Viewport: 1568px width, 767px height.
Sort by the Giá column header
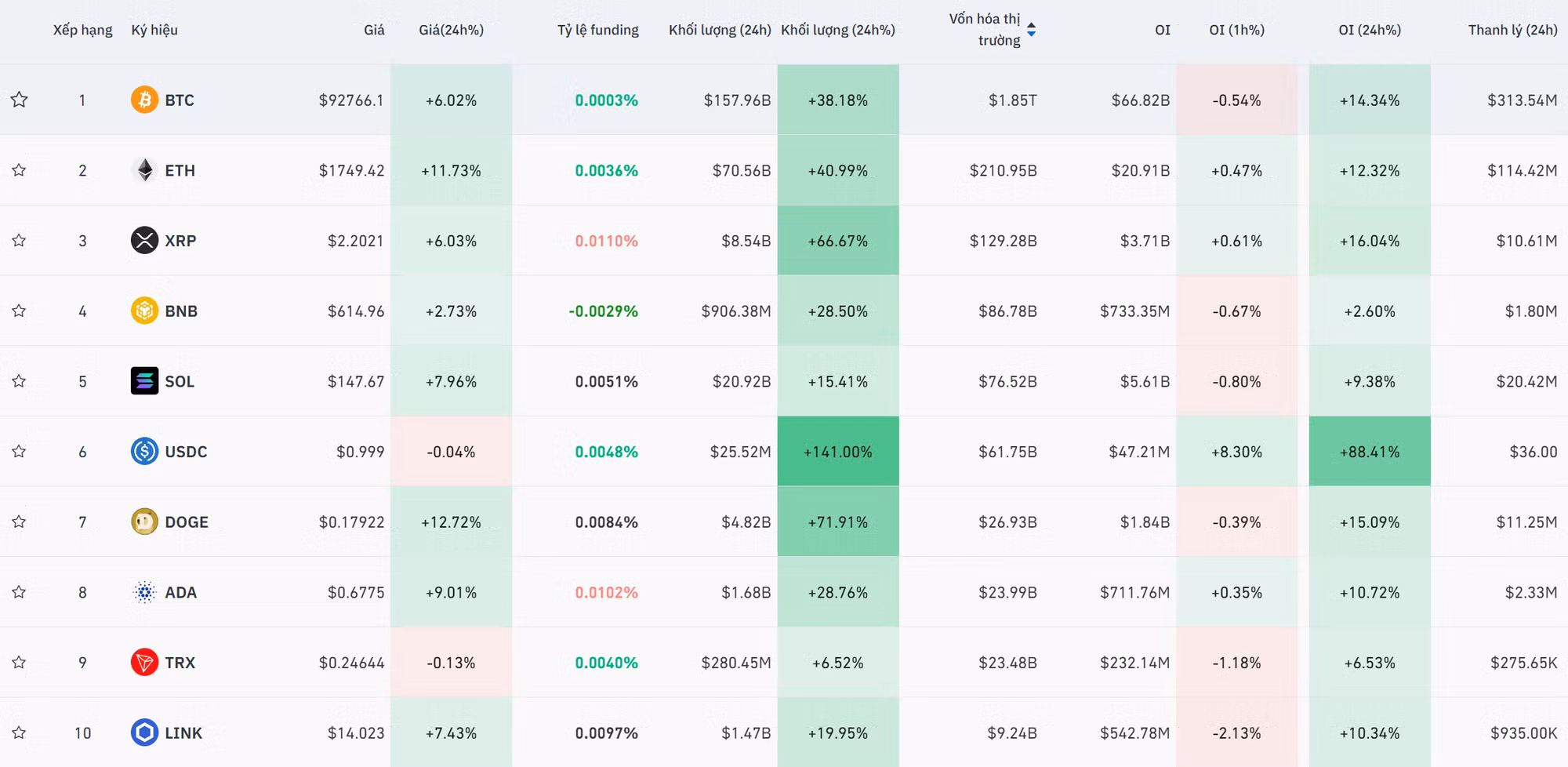(x=374, y=30)
